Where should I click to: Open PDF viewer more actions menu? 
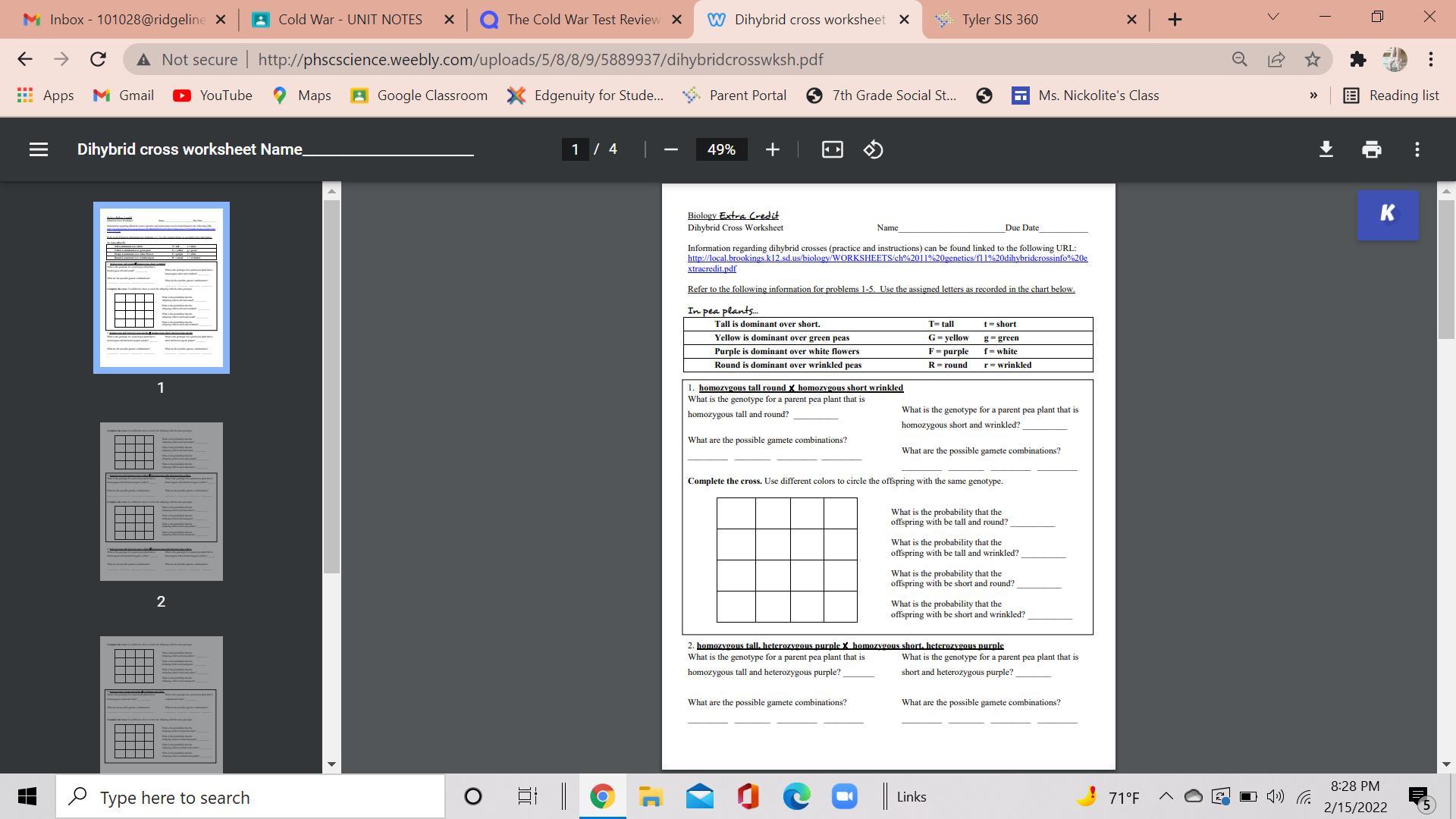click(x=1417, y=149)
